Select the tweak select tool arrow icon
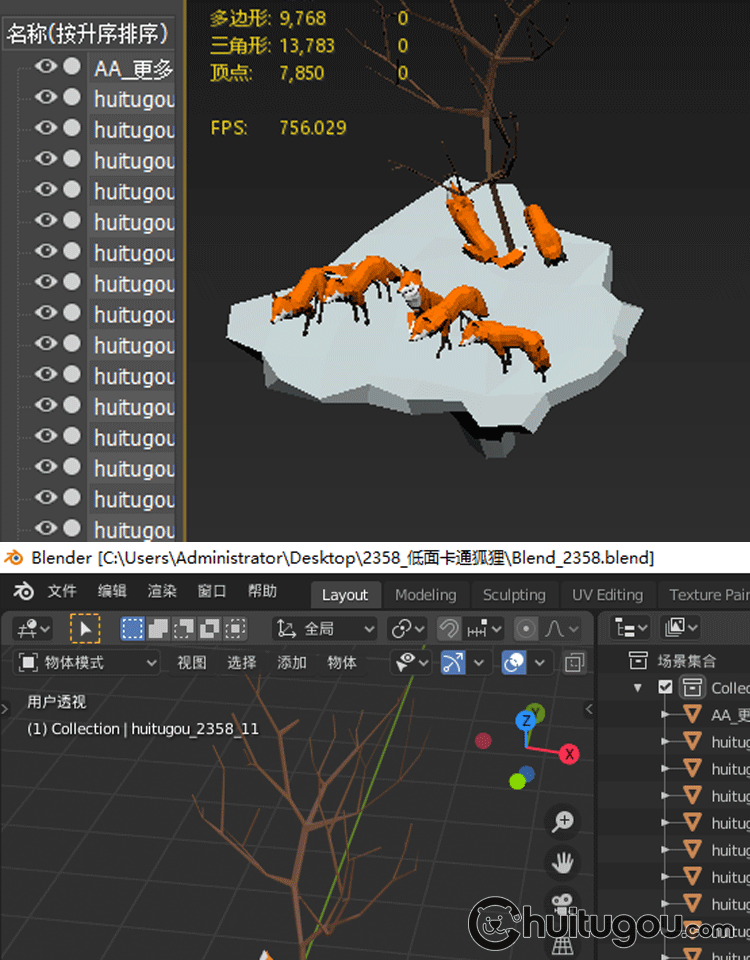The height and width of the screenshot is (960, 750). pyautogui.click(x=85, y=628)
